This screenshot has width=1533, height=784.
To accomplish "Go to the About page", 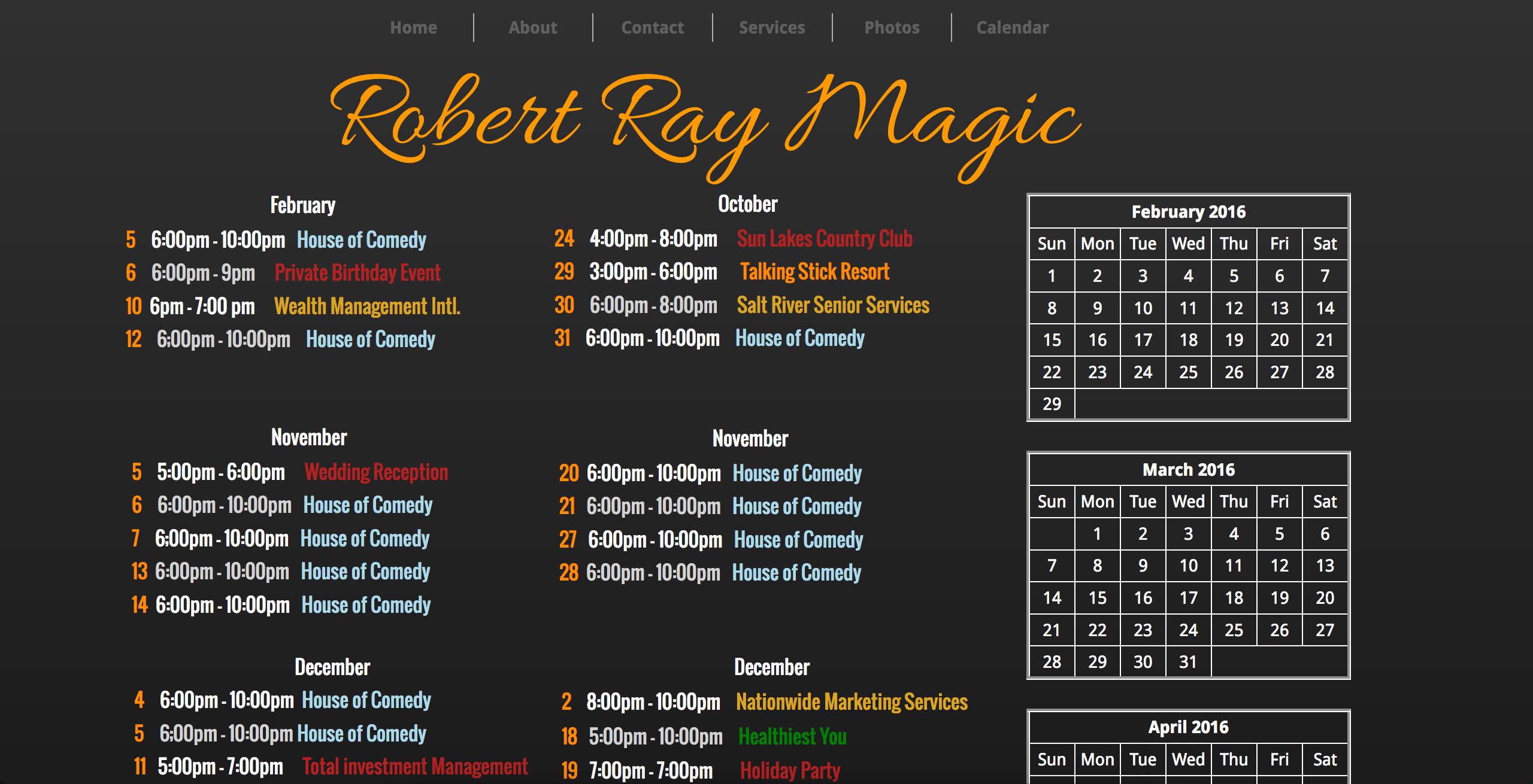I will pos(533,28).
